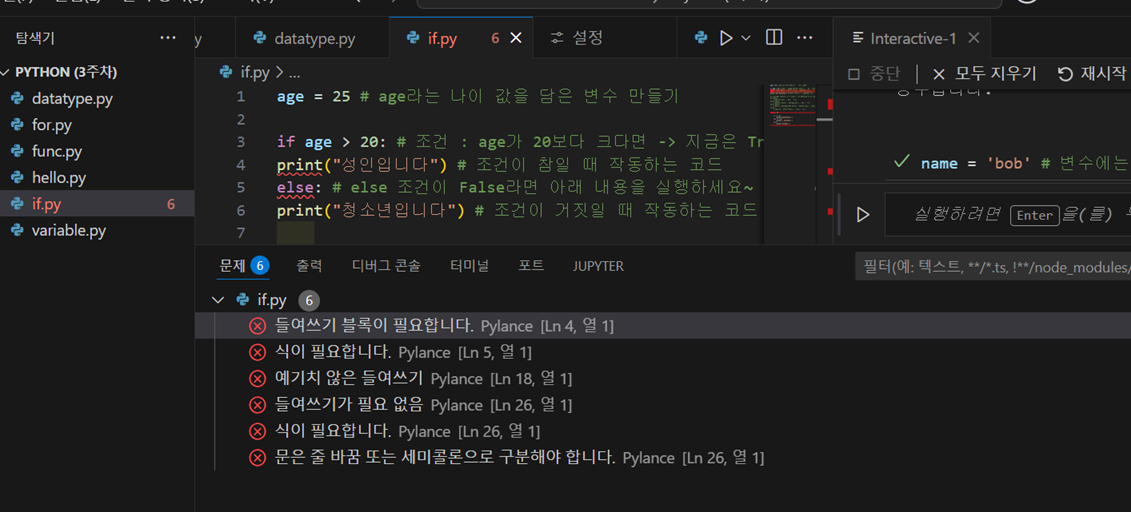Select error 식이 필요합니다 at Ln 5

[663, 352]
